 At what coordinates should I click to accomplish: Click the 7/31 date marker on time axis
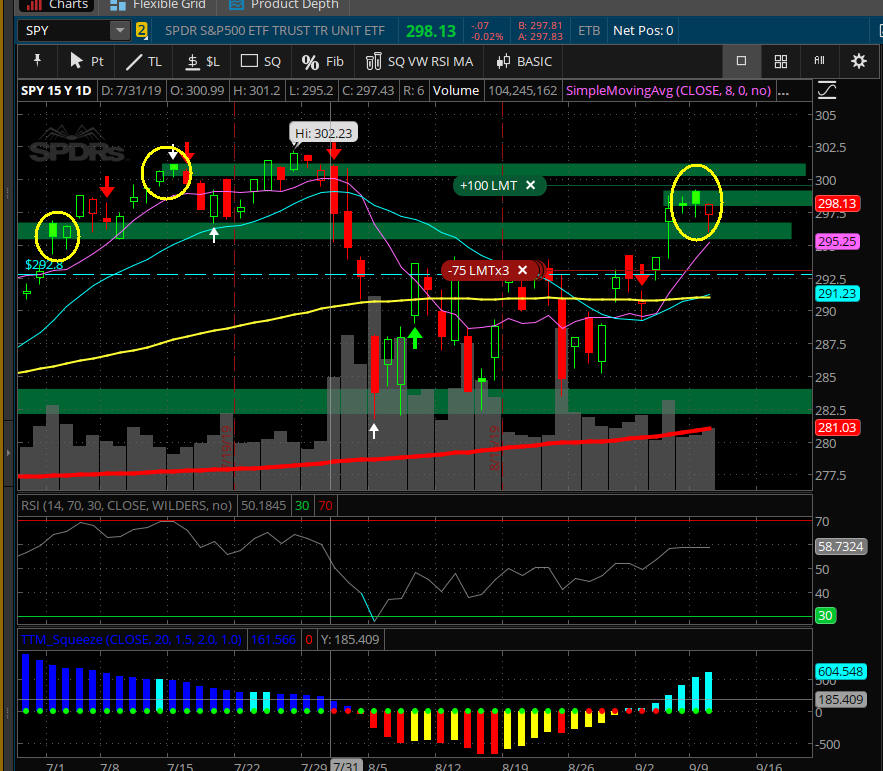pos(345,765)
